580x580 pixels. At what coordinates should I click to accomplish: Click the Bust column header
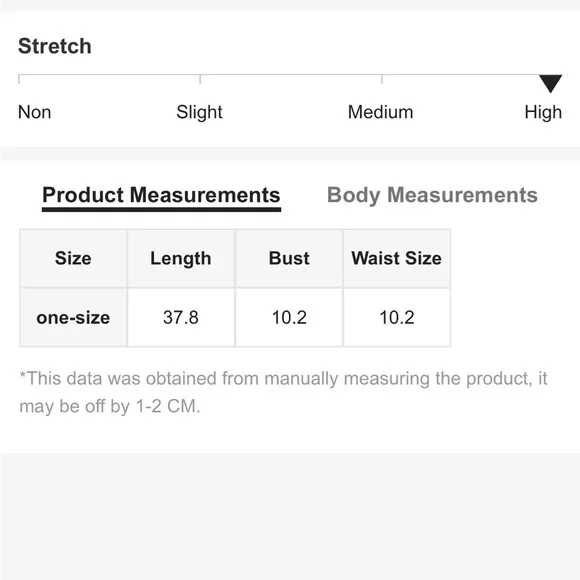[289, 258]
